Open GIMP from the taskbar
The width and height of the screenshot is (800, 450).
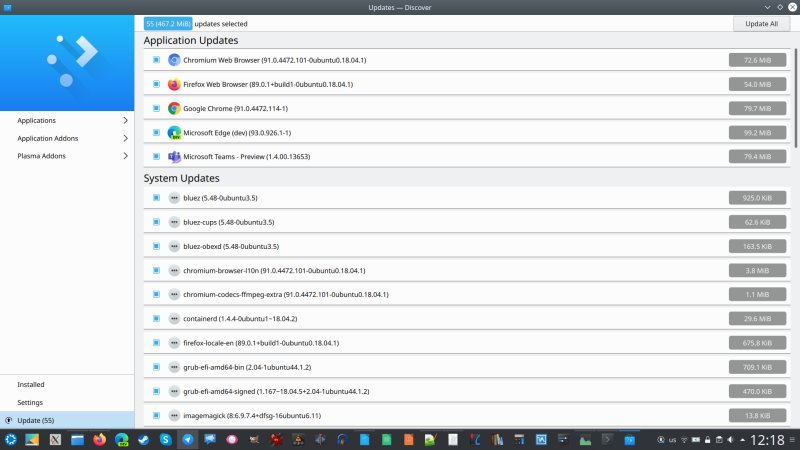tap(254, 439)
